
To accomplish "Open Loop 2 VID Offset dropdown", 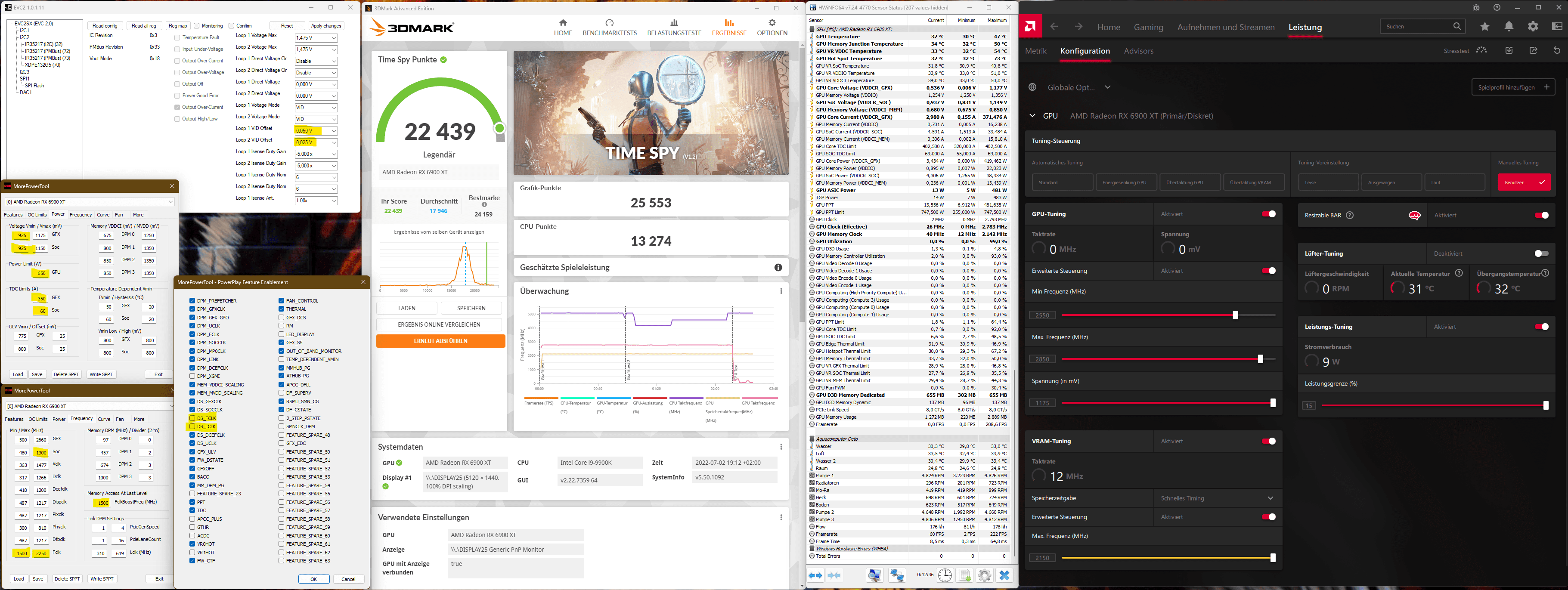I will 334,143.
